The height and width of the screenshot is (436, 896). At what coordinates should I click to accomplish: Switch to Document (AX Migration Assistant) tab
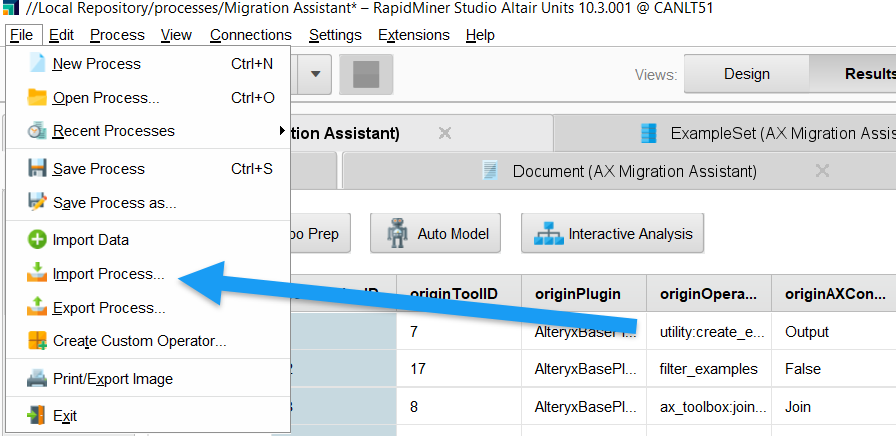coord(620,171)
